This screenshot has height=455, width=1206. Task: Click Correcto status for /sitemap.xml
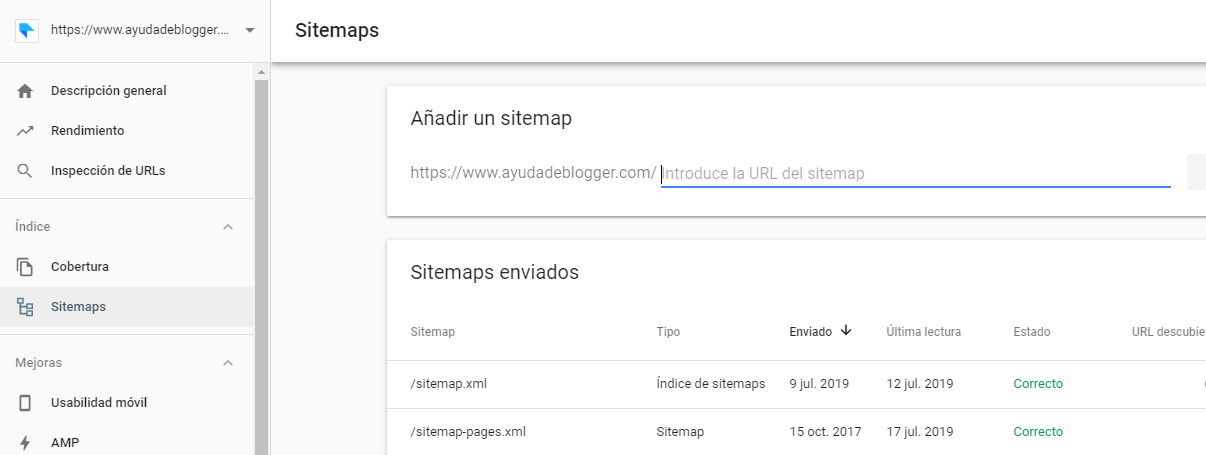[1038, 384]
